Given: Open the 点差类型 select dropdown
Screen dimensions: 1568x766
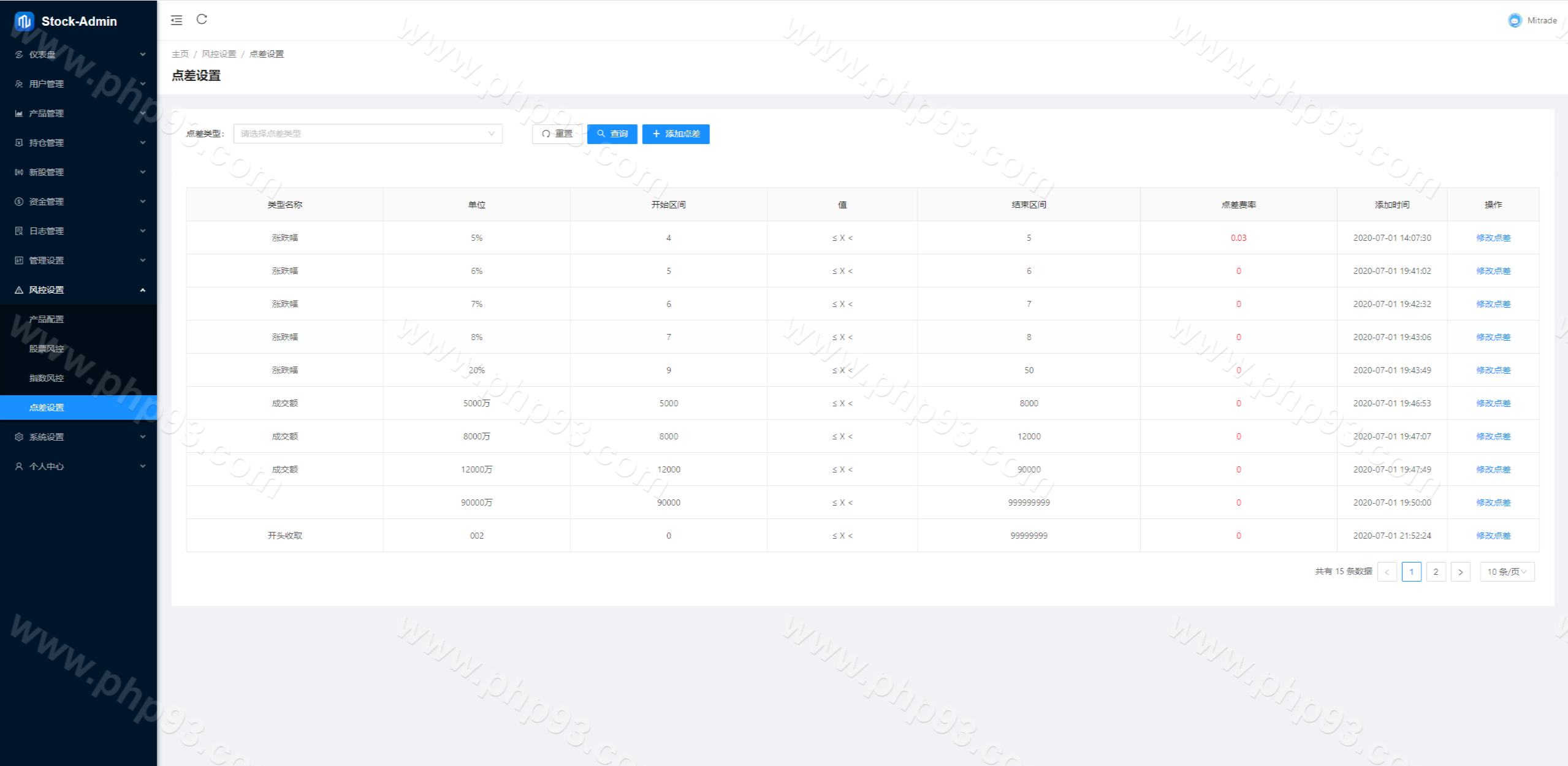Looking at the screenshot, I should [x=368, y=134].
